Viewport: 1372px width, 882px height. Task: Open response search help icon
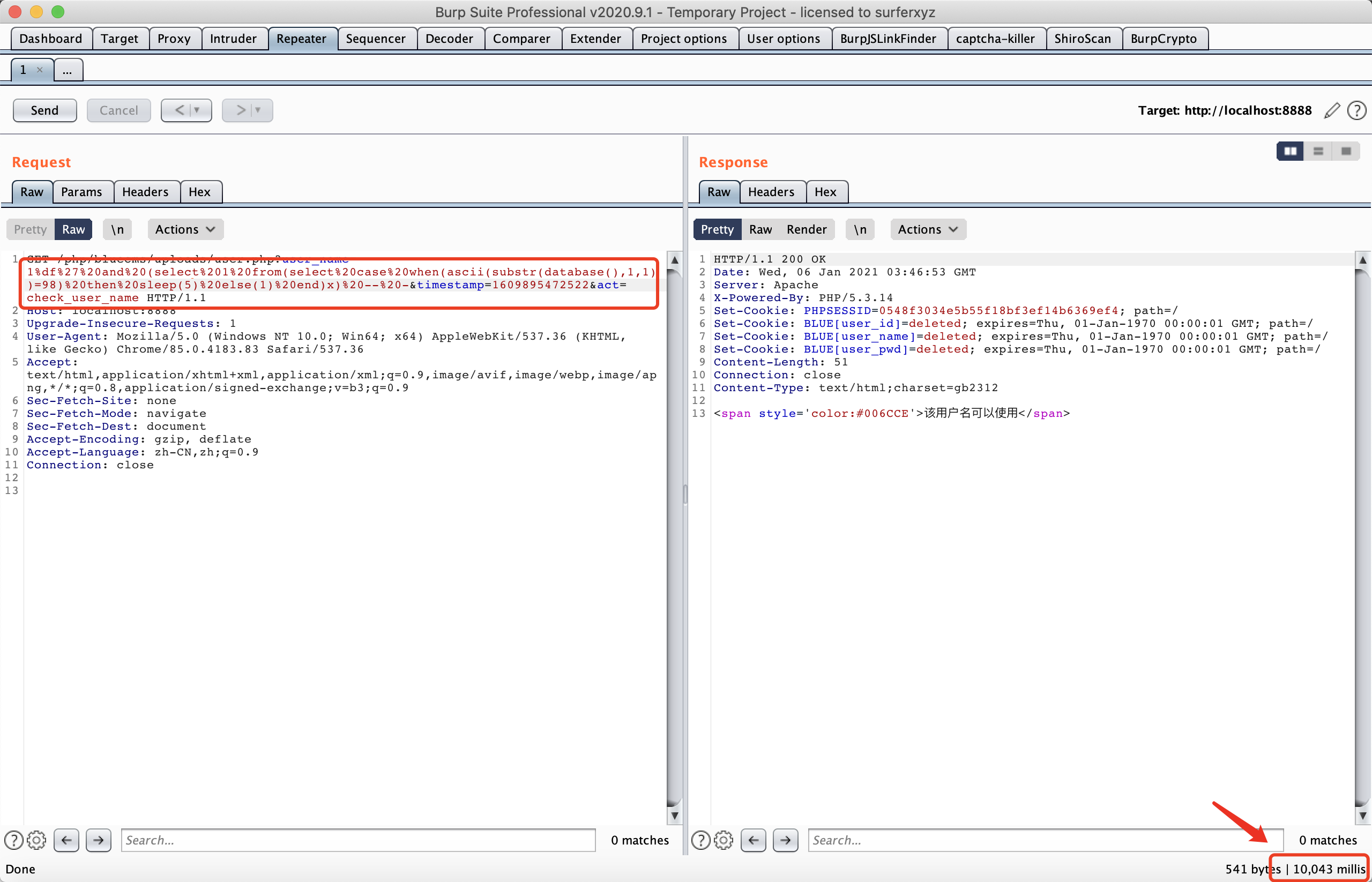pyautogui.click(x=700, y=840)
